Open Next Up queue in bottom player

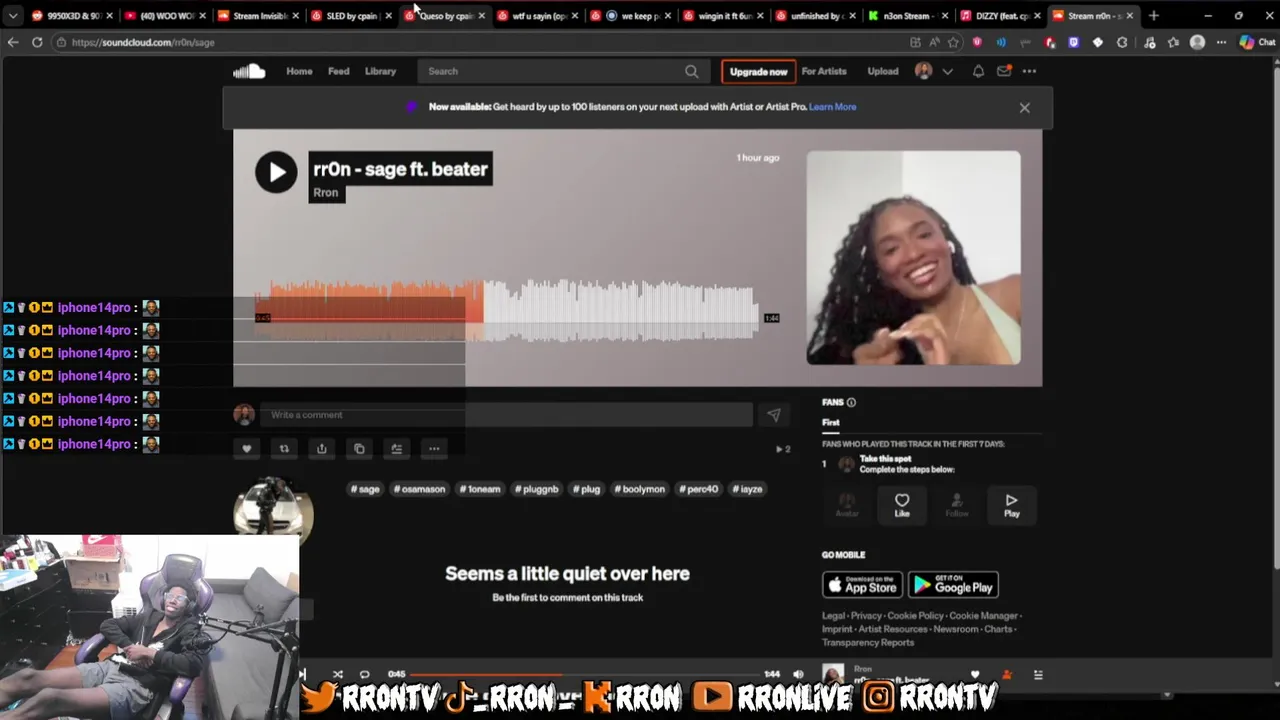pyautogui.click(x=1038, y=674)
